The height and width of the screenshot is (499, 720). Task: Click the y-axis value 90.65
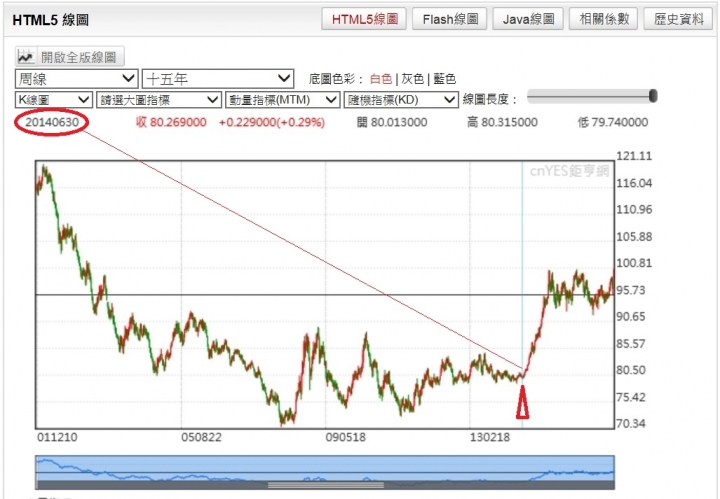pyautogui.click(x=631, y=317)
